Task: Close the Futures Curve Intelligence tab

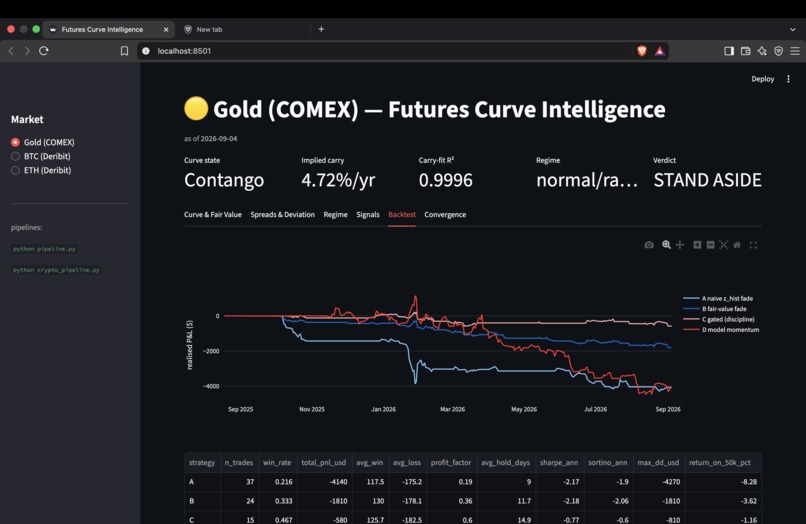Action: pyautogui.click(x=166, y=29)
